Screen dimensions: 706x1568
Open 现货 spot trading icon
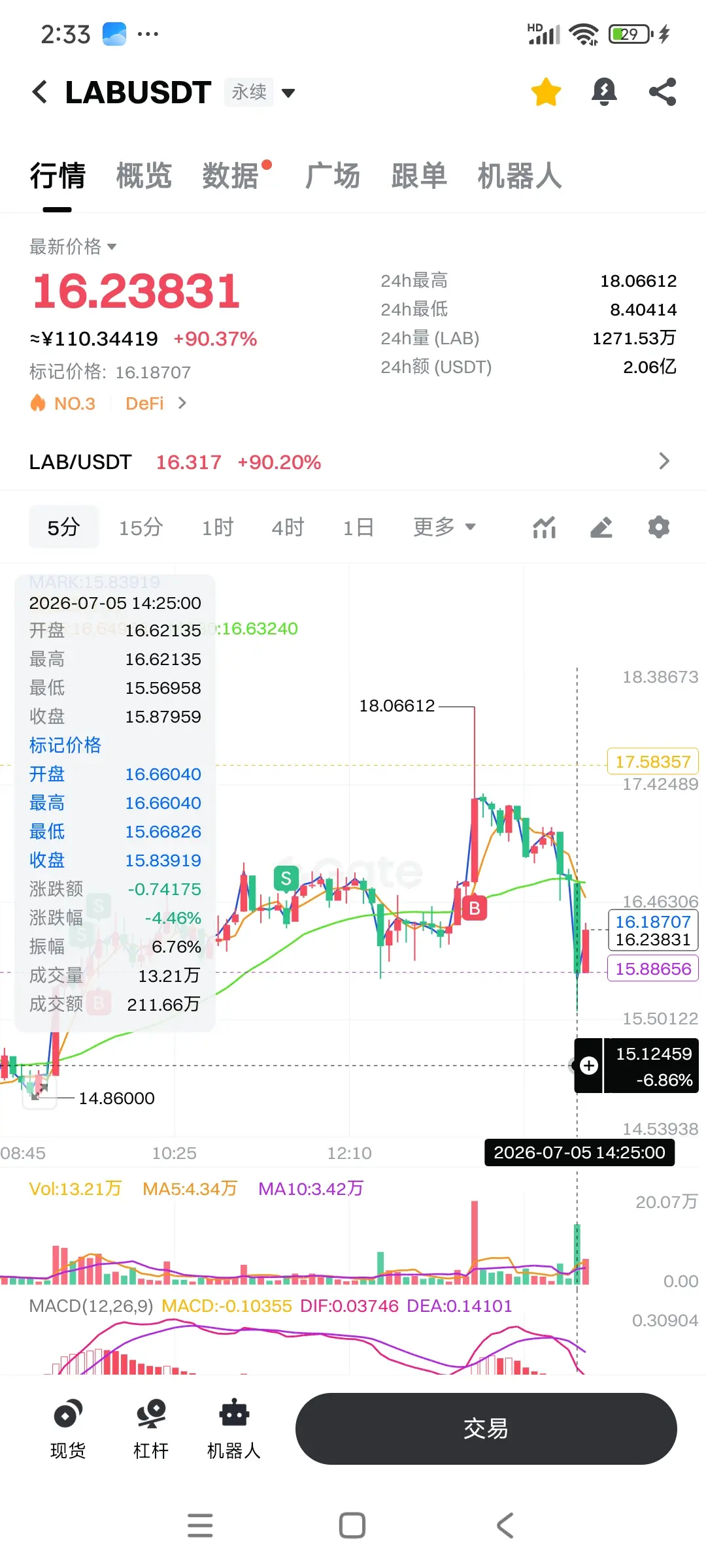[x=68, y=1429]
